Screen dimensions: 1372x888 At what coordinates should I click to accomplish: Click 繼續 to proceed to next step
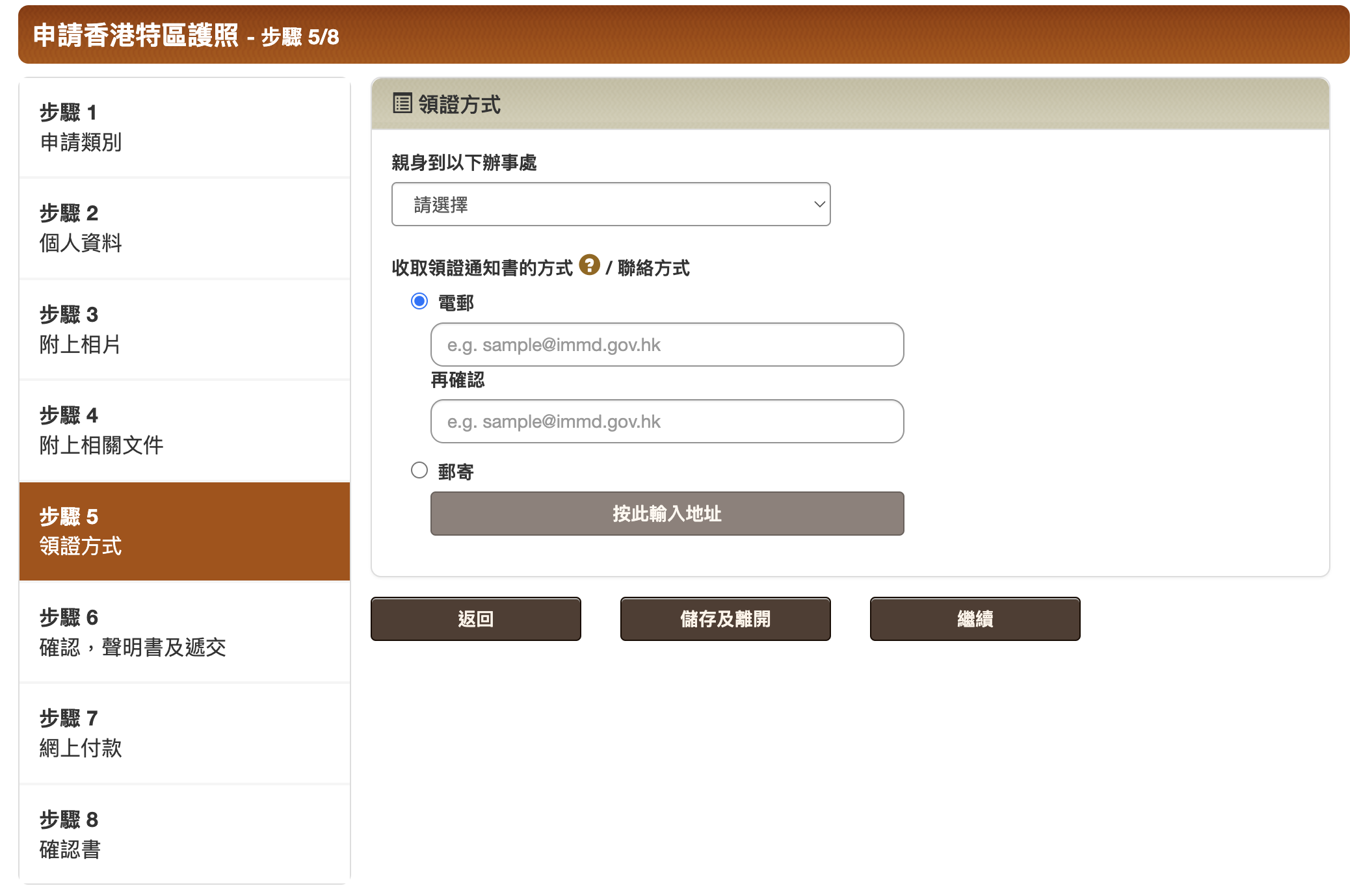coord(974,618)
